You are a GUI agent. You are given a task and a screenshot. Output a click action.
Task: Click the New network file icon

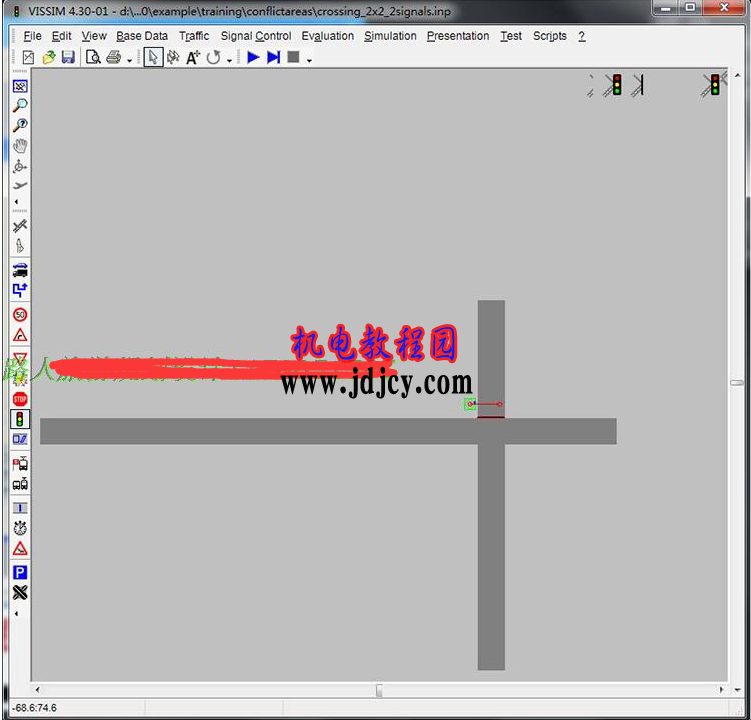(28, 57)
